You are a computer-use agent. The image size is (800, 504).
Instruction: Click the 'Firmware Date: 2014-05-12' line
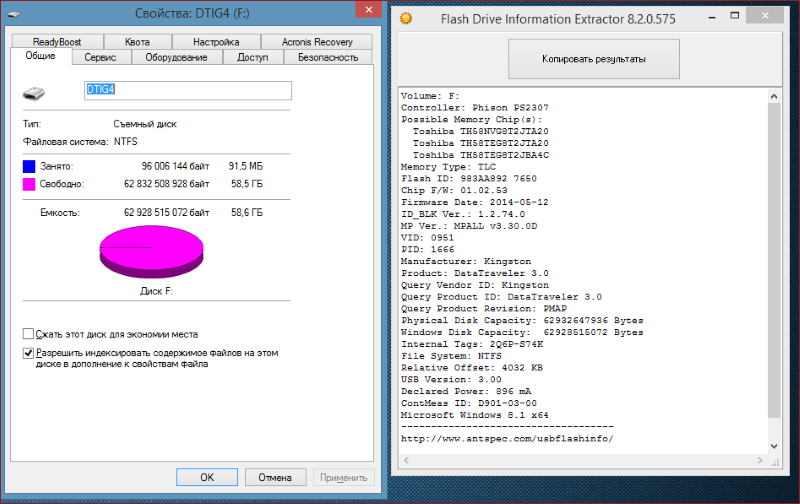click(474, 202)
